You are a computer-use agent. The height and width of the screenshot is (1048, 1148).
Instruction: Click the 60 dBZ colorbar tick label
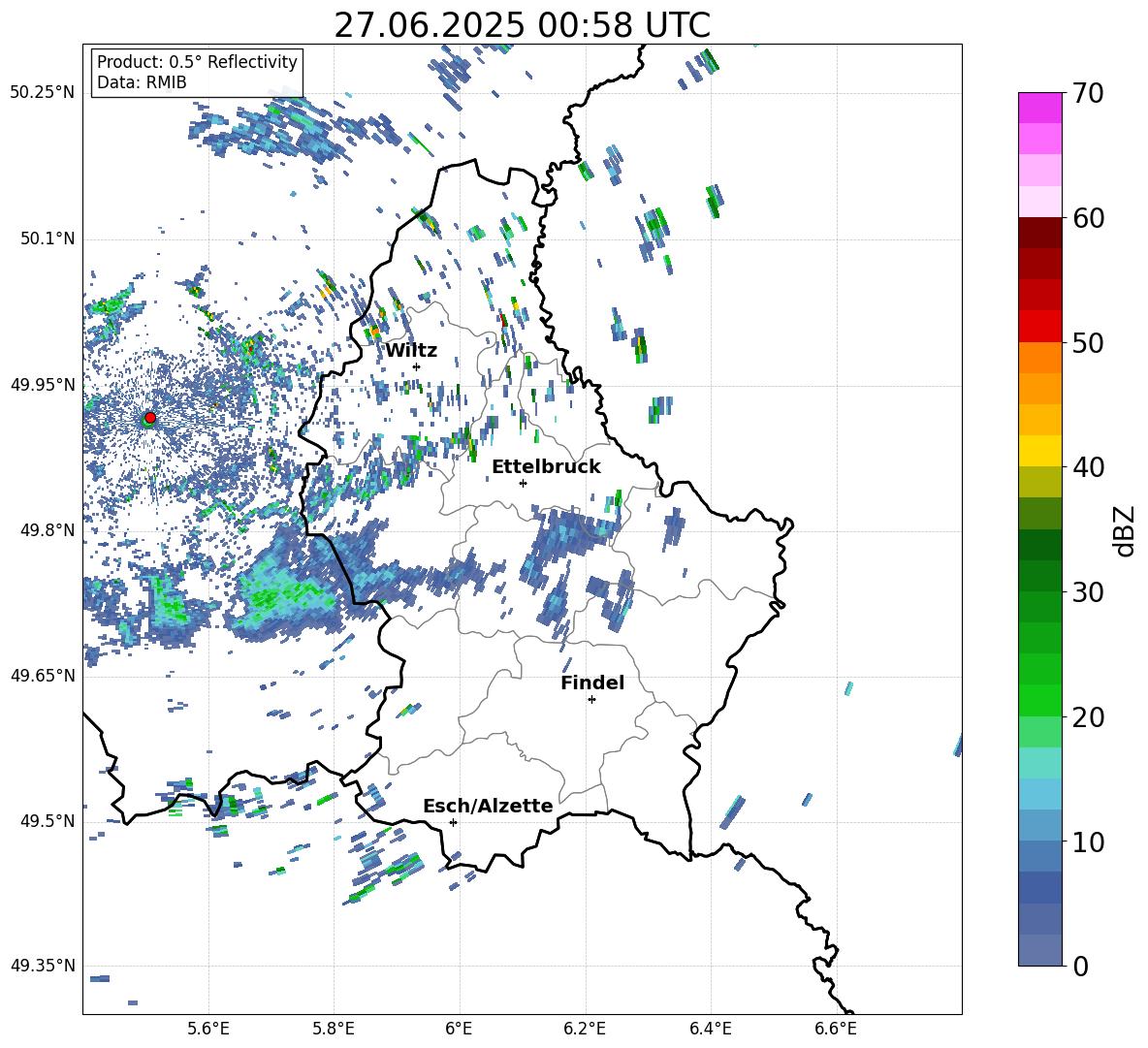(x=1088, y=218)
